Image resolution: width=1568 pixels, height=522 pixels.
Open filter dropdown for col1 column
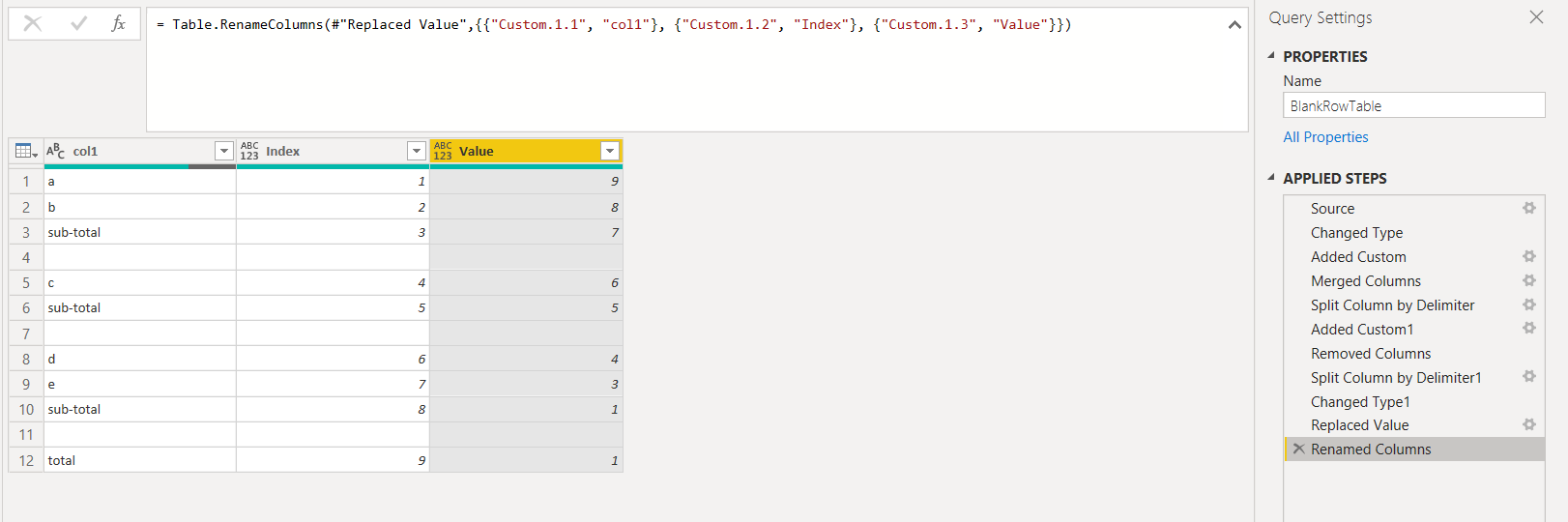[223, 151]
